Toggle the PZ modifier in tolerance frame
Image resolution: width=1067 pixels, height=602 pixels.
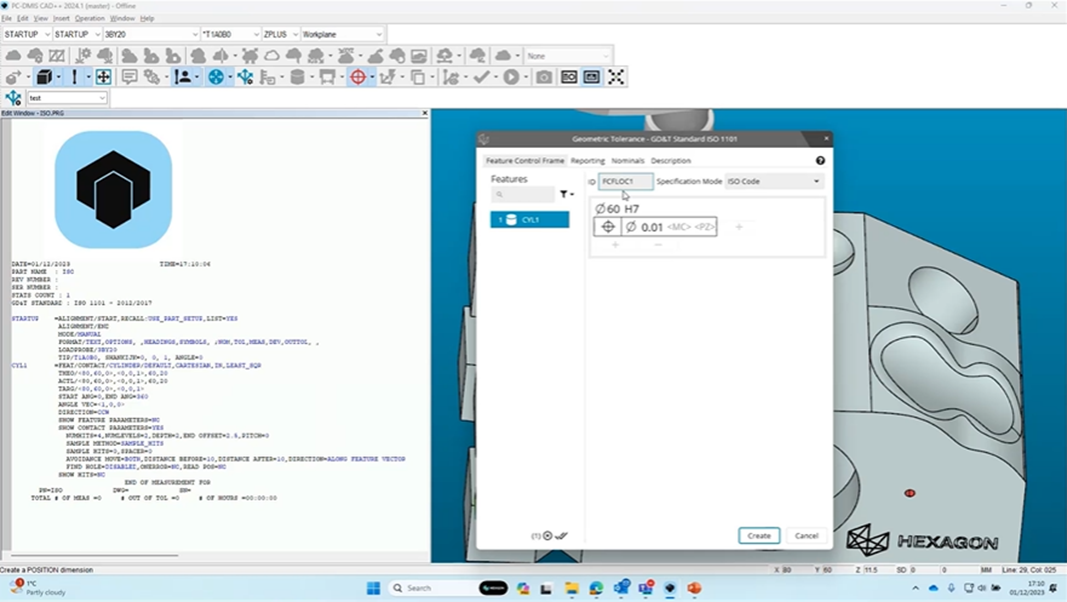(x=706, y=227)
